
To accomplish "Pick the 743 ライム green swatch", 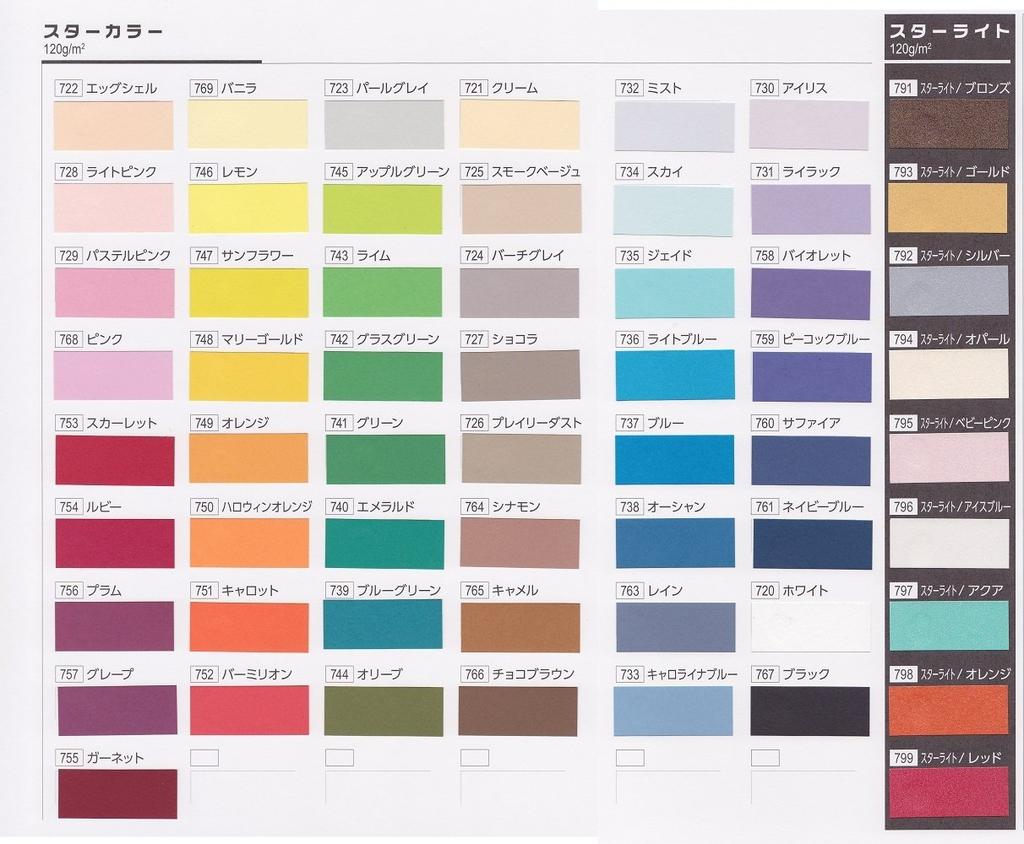I will [x=383, y=293].
